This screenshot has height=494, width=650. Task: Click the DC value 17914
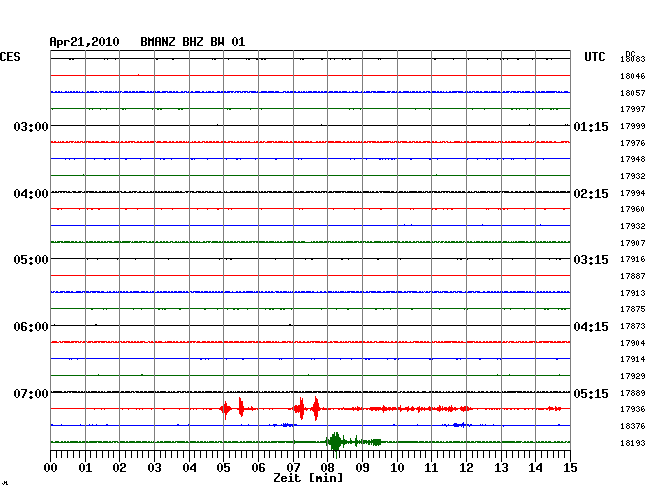[x=633, y=359]
